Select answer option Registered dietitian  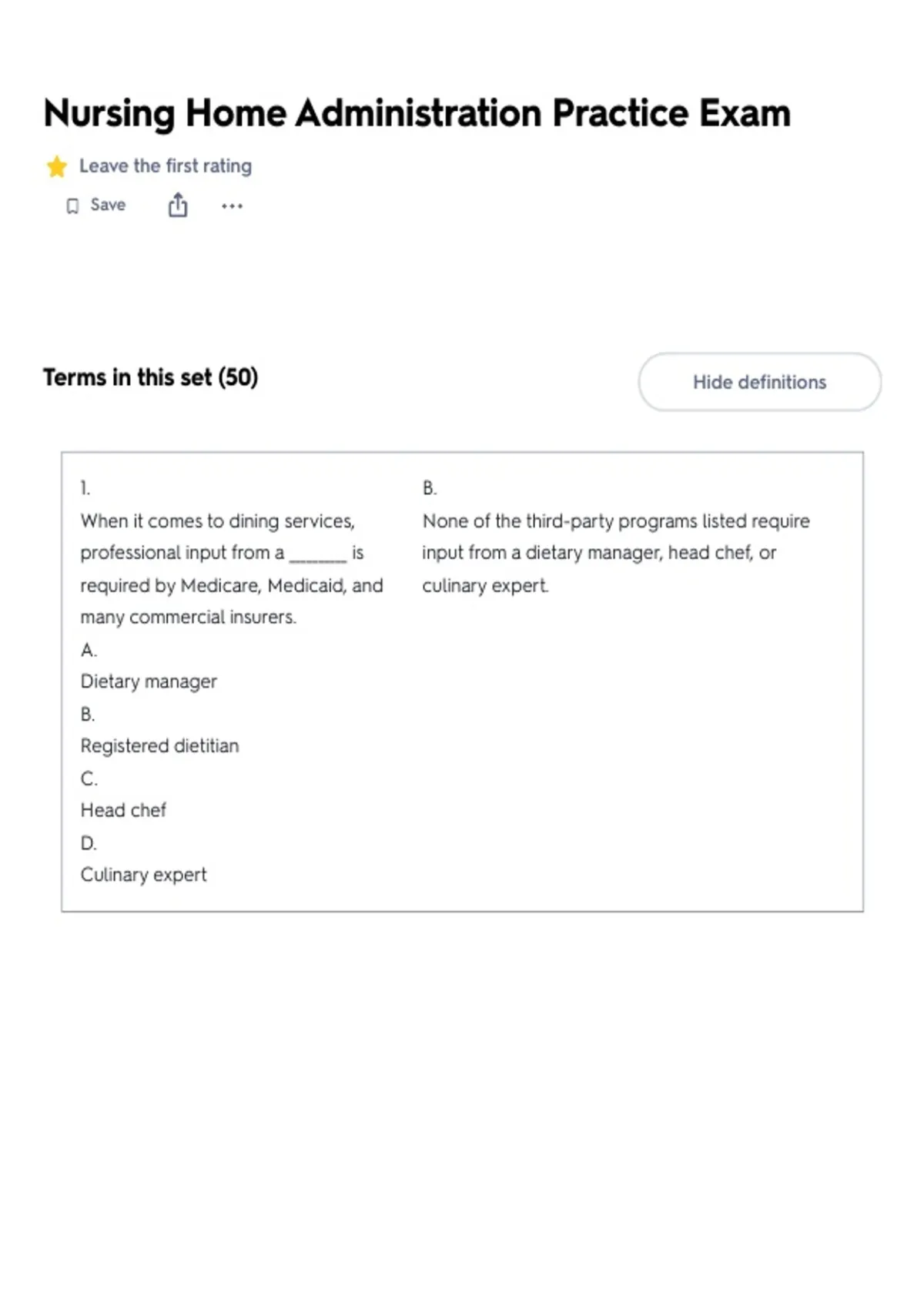click(x=159, y=745)
